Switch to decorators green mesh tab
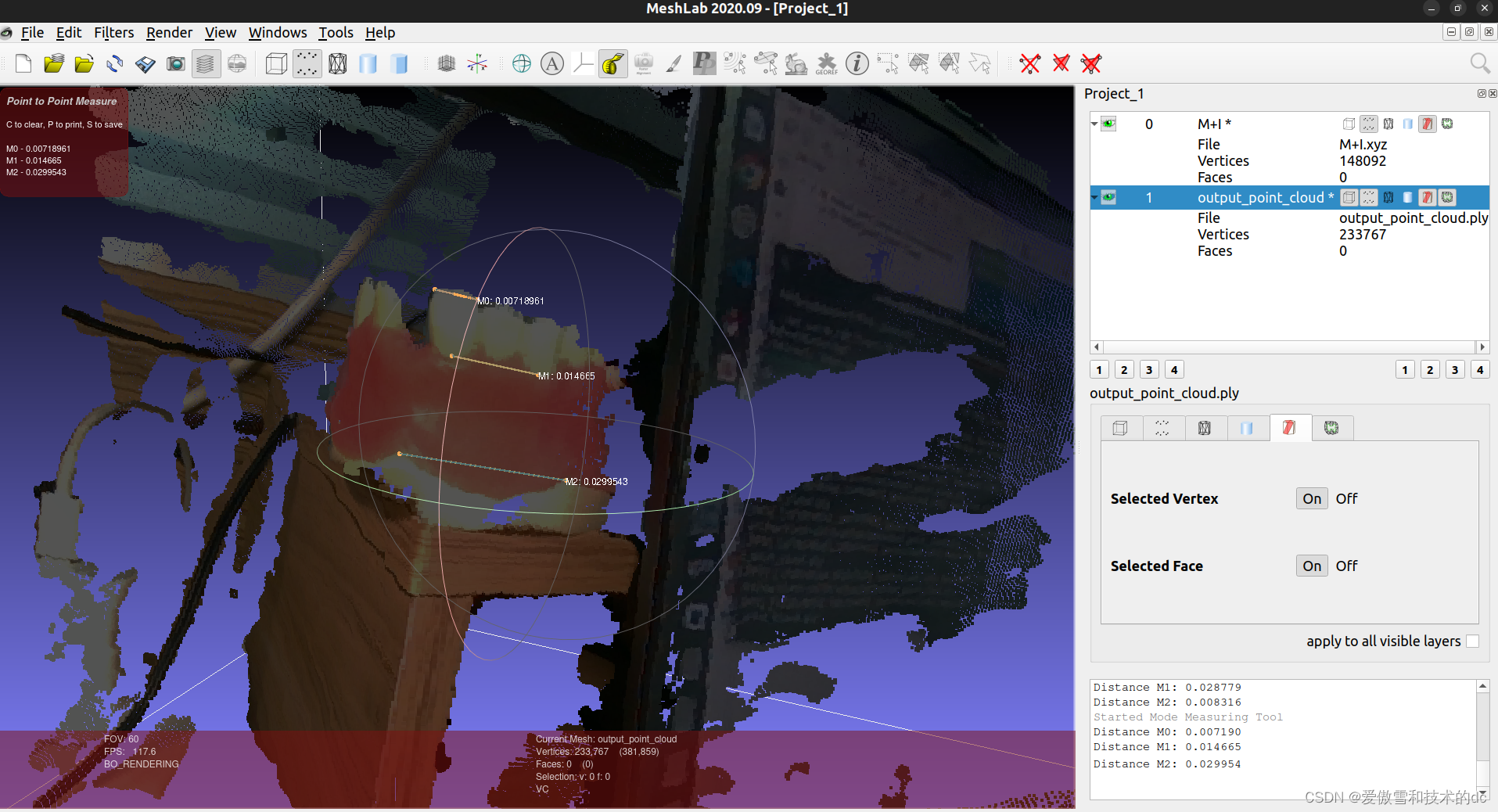Viewport: 1498px width, 812px height. tap(1331, 428)
